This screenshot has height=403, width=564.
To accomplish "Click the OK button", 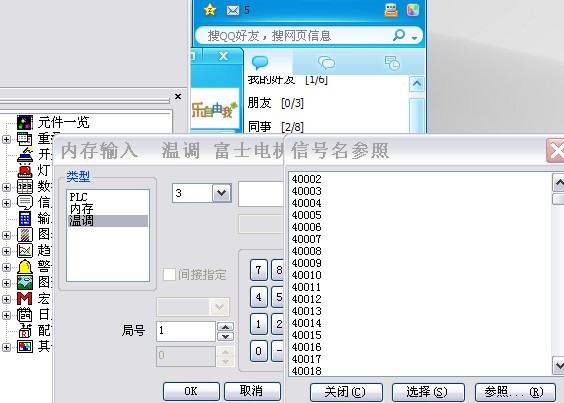I will (191, 391).
